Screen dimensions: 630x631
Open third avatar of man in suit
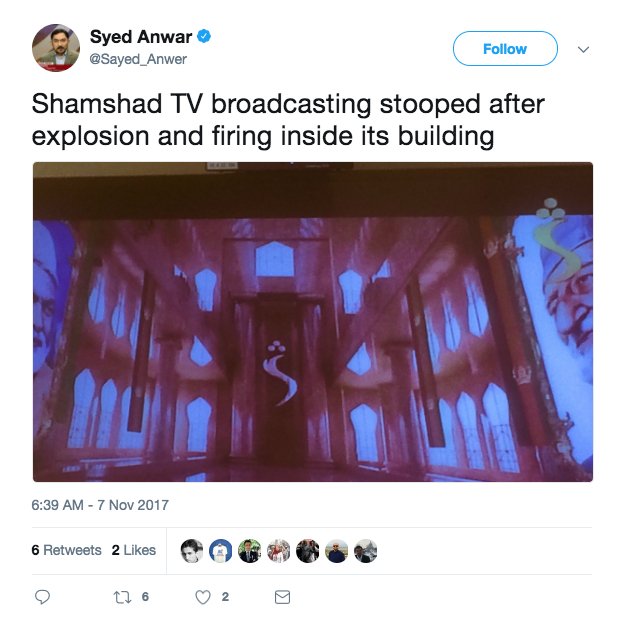coord(250,551)
